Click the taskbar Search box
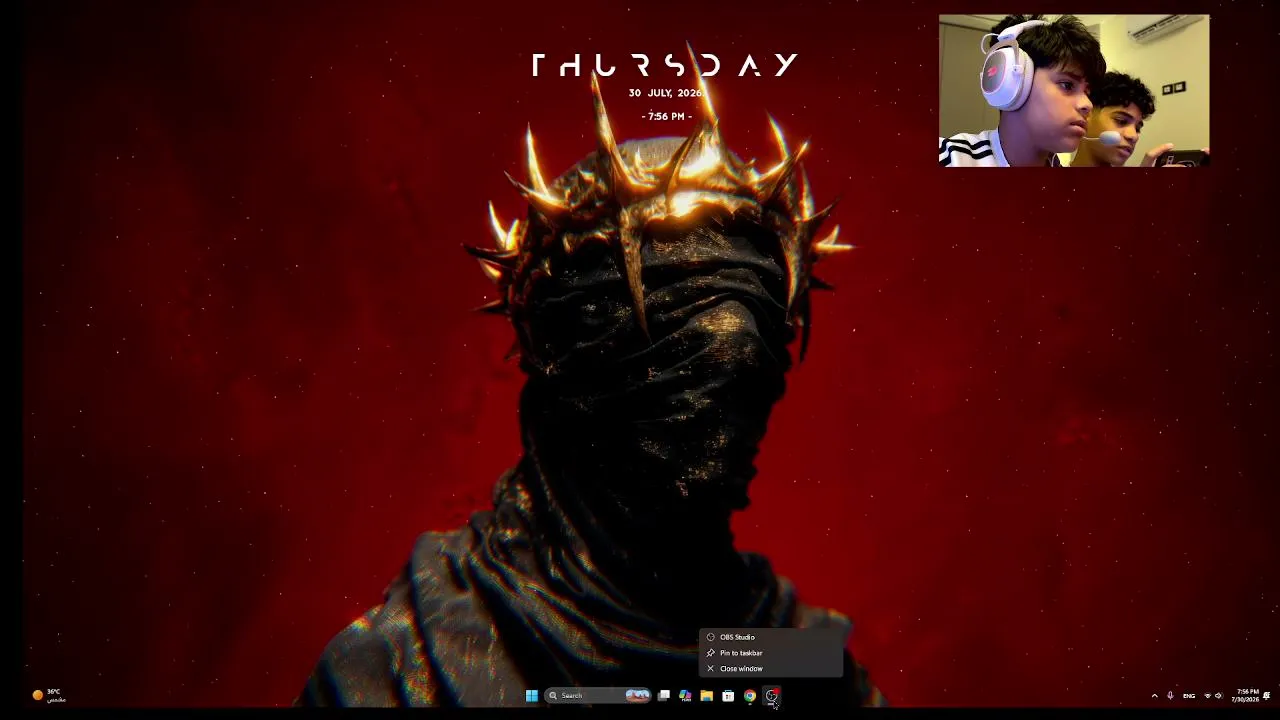 pyautogui.click(x=598, y=696)
